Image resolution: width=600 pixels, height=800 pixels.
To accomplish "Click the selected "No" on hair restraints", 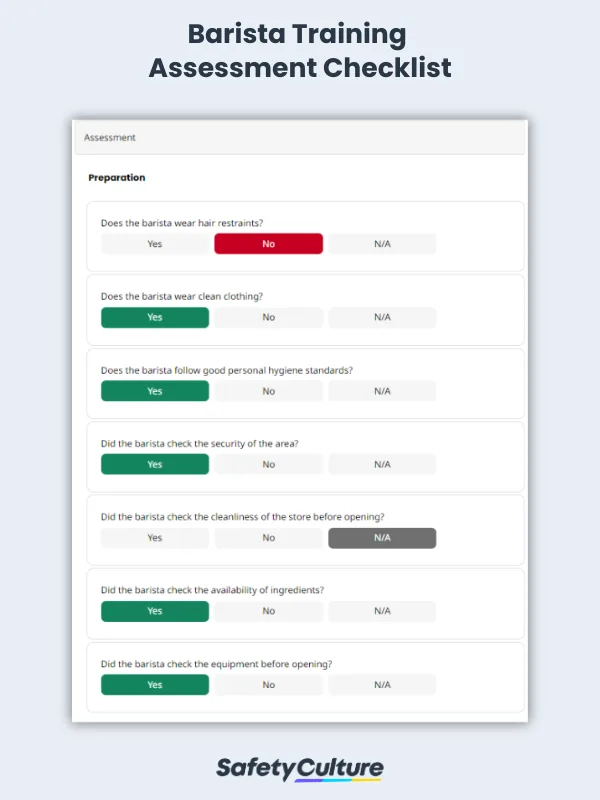I will 268,243.
